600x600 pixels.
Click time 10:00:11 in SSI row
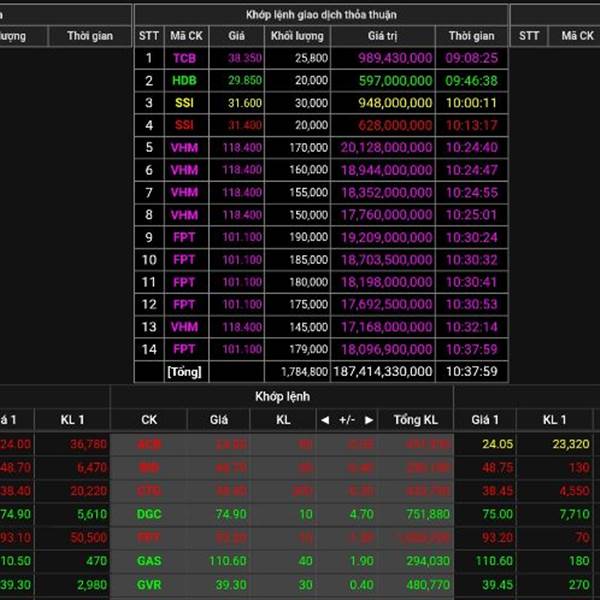coord(471,103)
